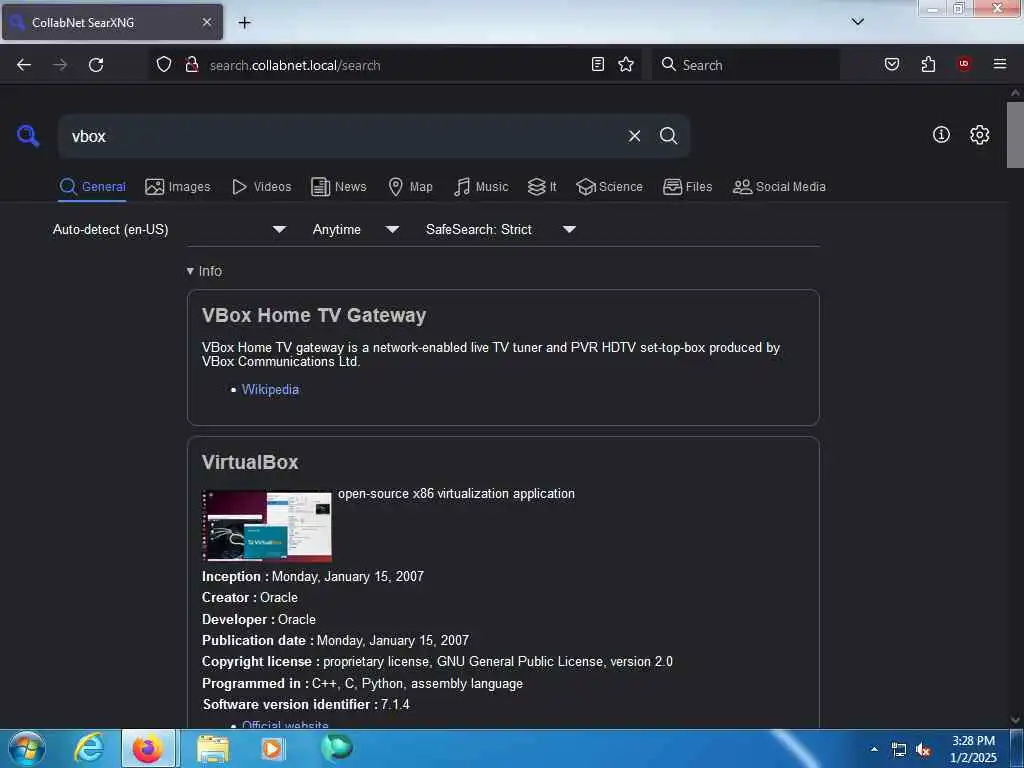Click the VirtualBox heading
The image size is (1024, 768).
pyautogui.click(x=250, y=462)
